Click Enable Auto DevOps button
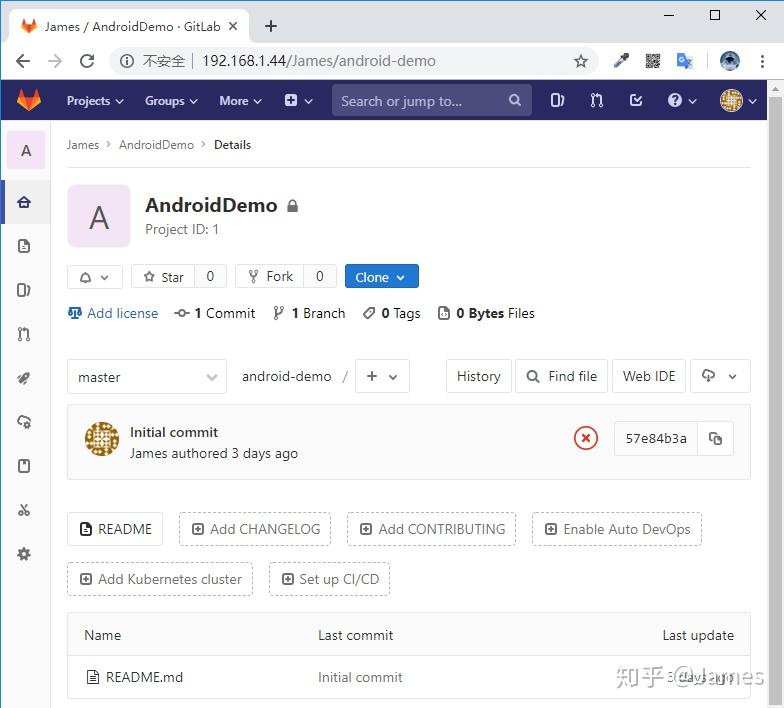This screenshot has width=784, height=708. click(617, 529)
